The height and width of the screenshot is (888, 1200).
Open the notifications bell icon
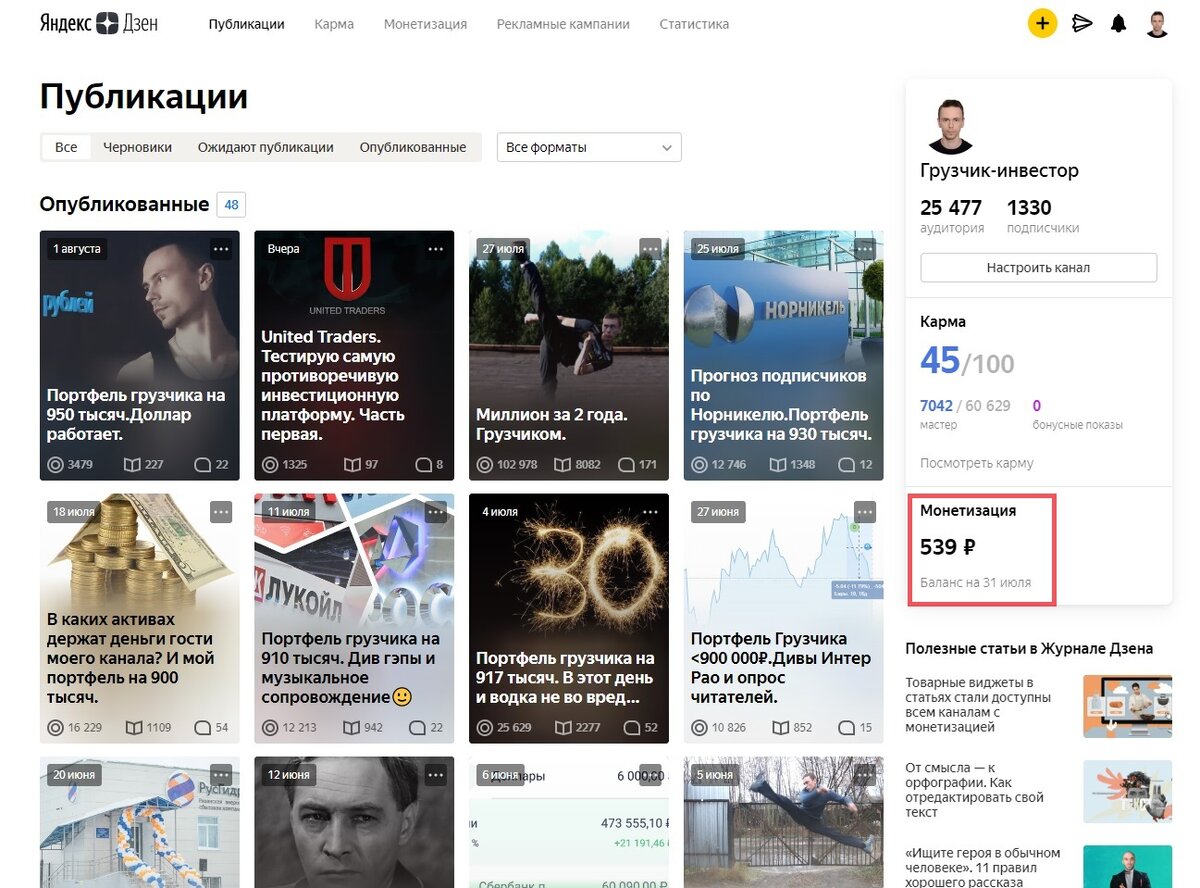point(1119,24)
